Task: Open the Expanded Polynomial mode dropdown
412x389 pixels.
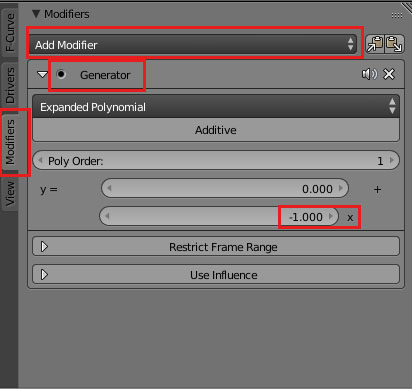Action: tap(216, 107)
